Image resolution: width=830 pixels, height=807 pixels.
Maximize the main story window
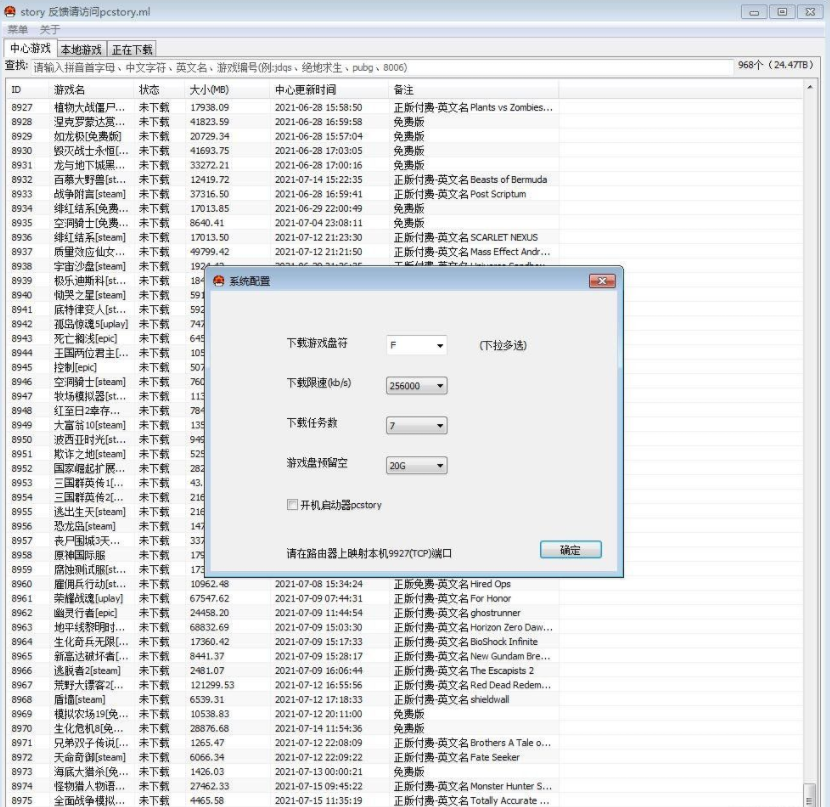coord(782,11)
